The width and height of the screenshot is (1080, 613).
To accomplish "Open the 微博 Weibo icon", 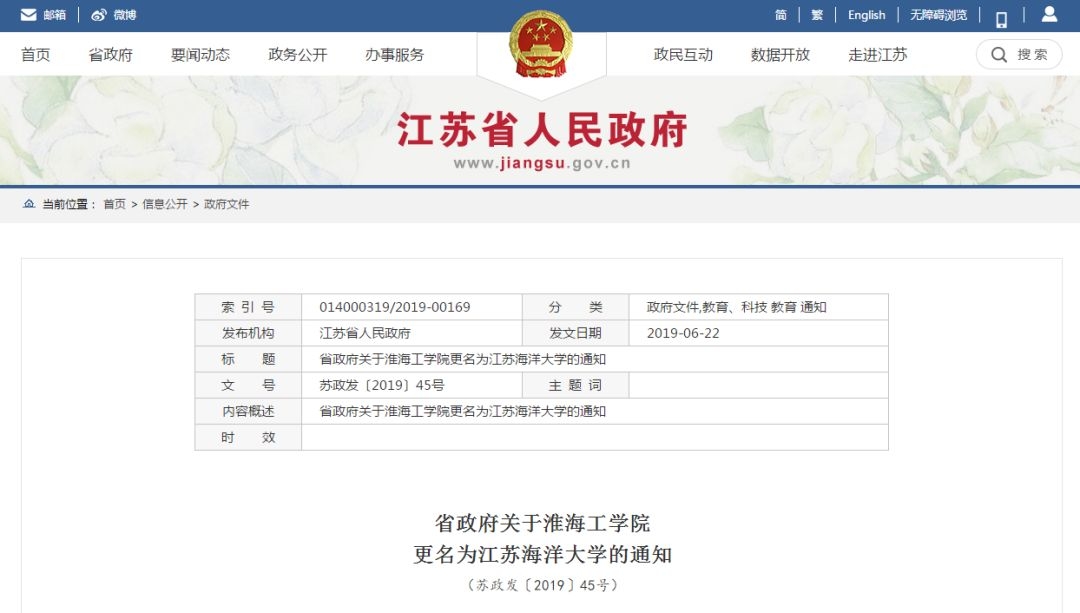I will tap(99, 14).
